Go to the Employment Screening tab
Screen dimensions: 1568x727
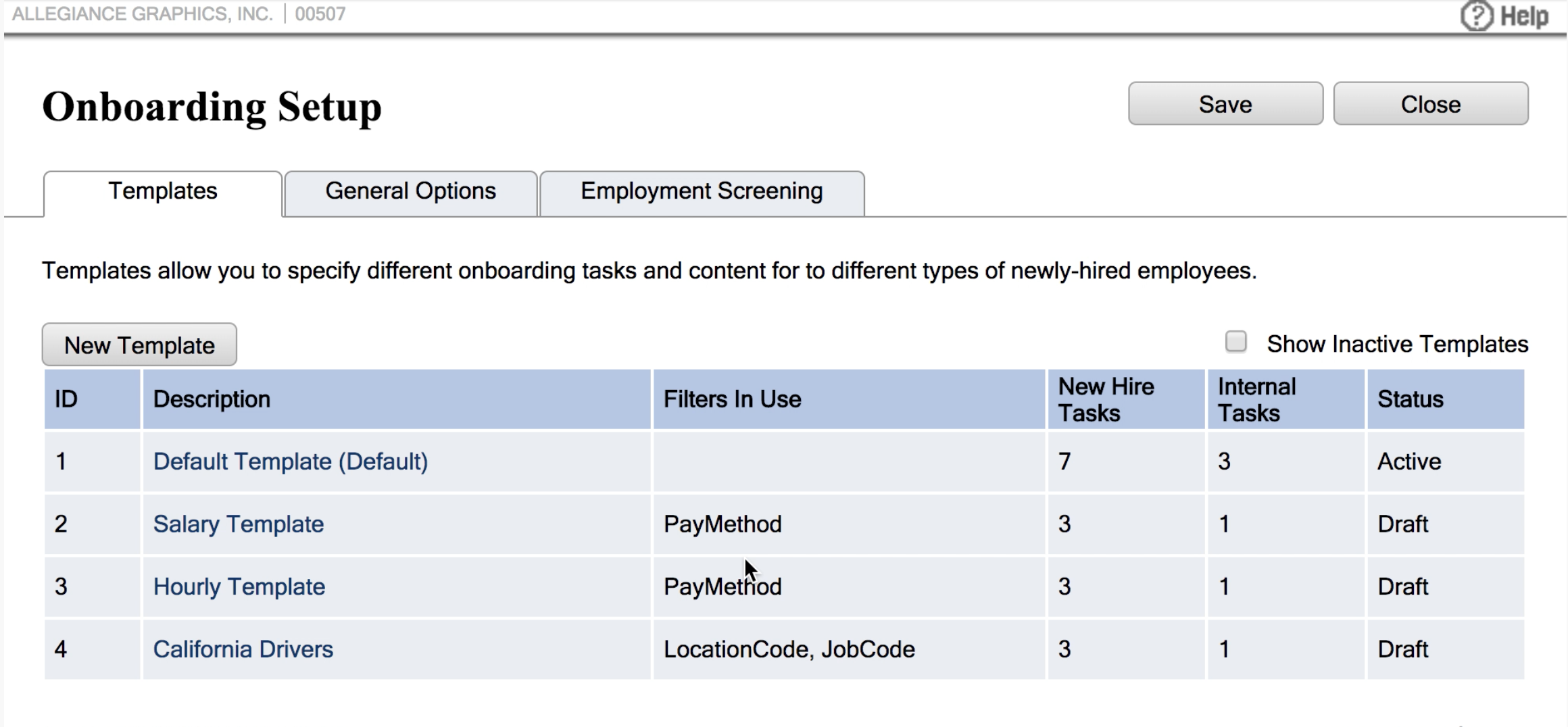click(x=702, y=192)
